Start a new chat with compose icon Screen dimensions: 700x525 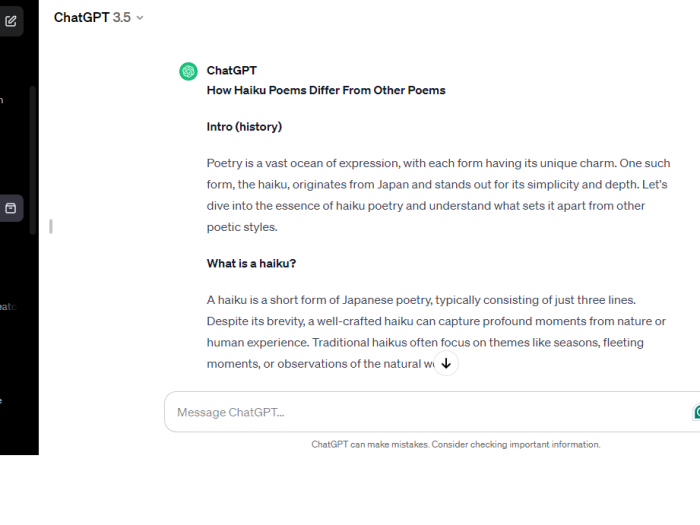[x=11, y=20]
